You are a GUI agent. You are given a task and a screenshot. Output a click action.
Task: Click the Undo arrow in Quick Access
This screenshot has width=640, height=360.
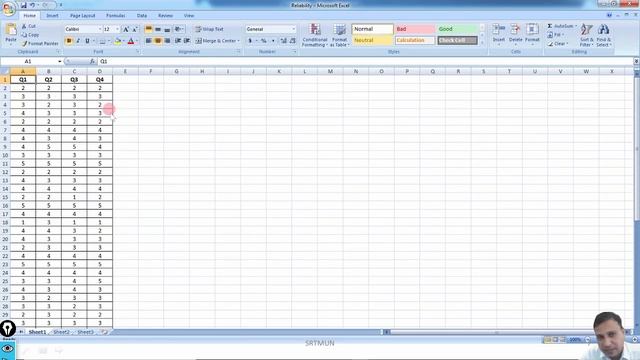click(33, 5)
